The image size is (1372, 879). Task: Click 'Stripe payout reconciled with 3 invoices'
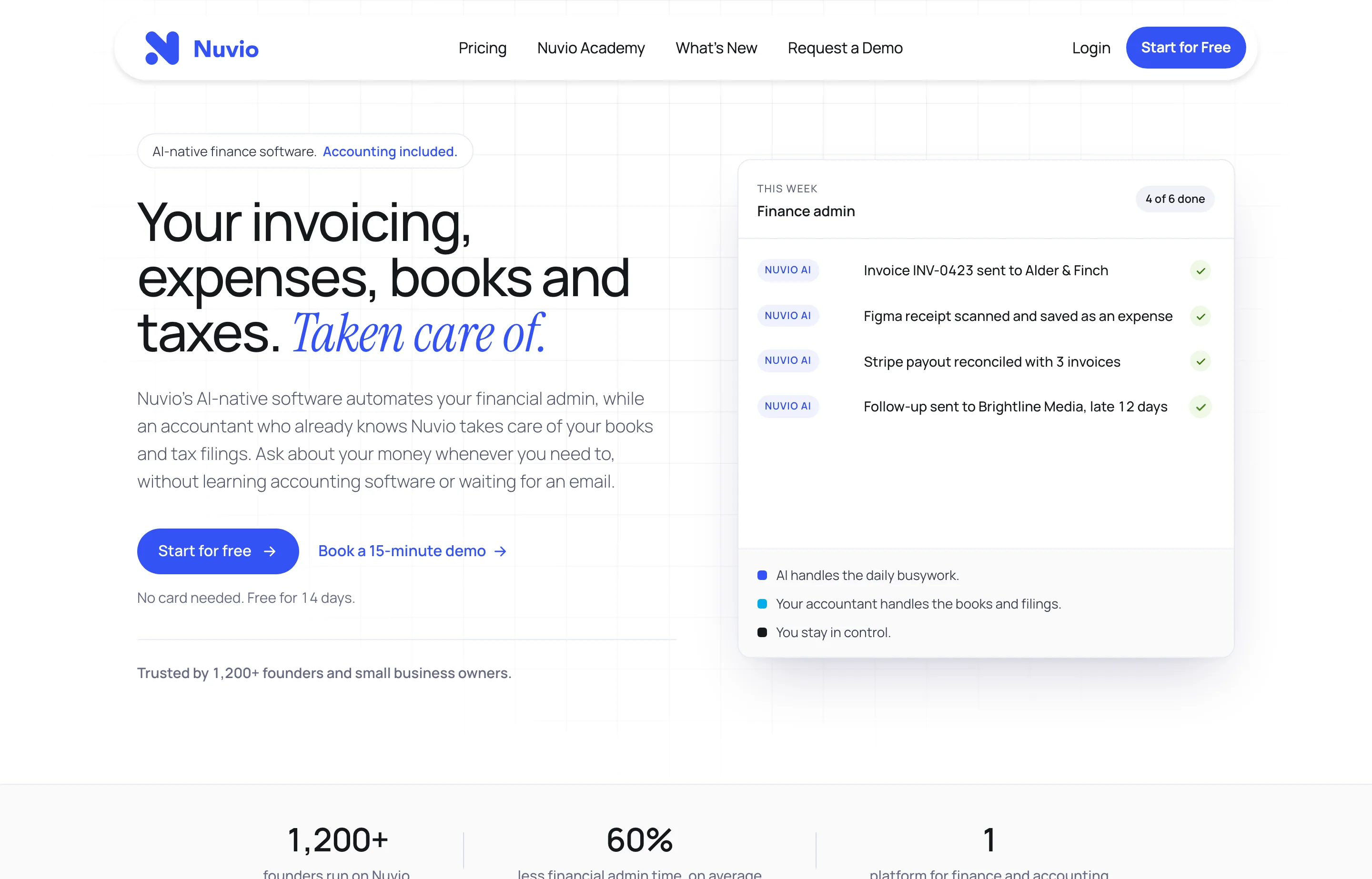(992, 362)
